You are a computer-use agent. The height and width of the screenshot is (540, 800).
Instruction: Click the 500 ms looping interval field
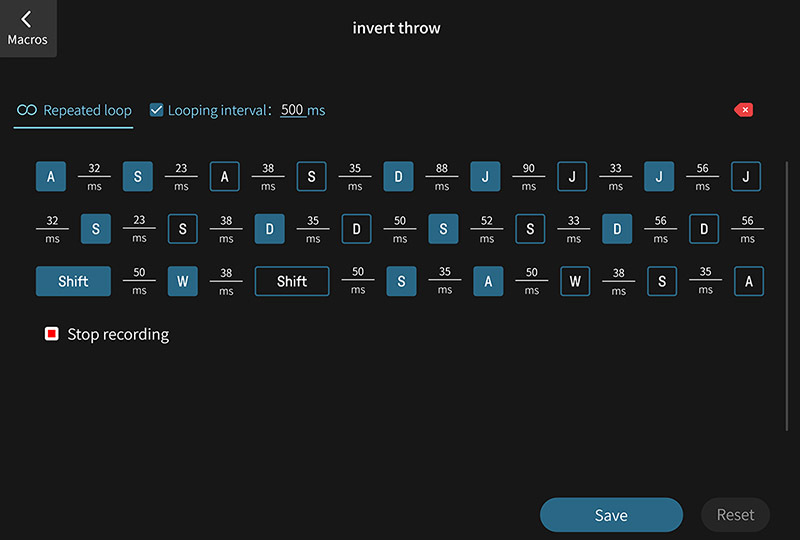point(293,110)
